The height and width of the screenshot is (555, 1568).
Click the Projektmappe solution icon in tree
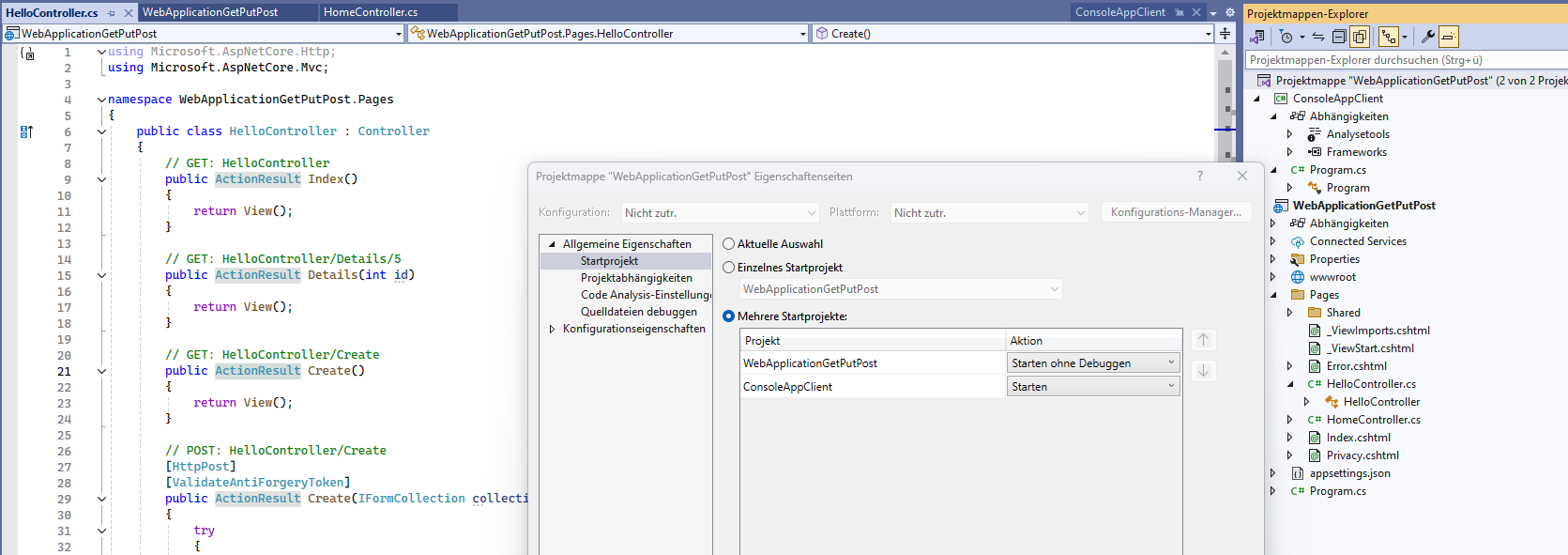pos(1264,81)
